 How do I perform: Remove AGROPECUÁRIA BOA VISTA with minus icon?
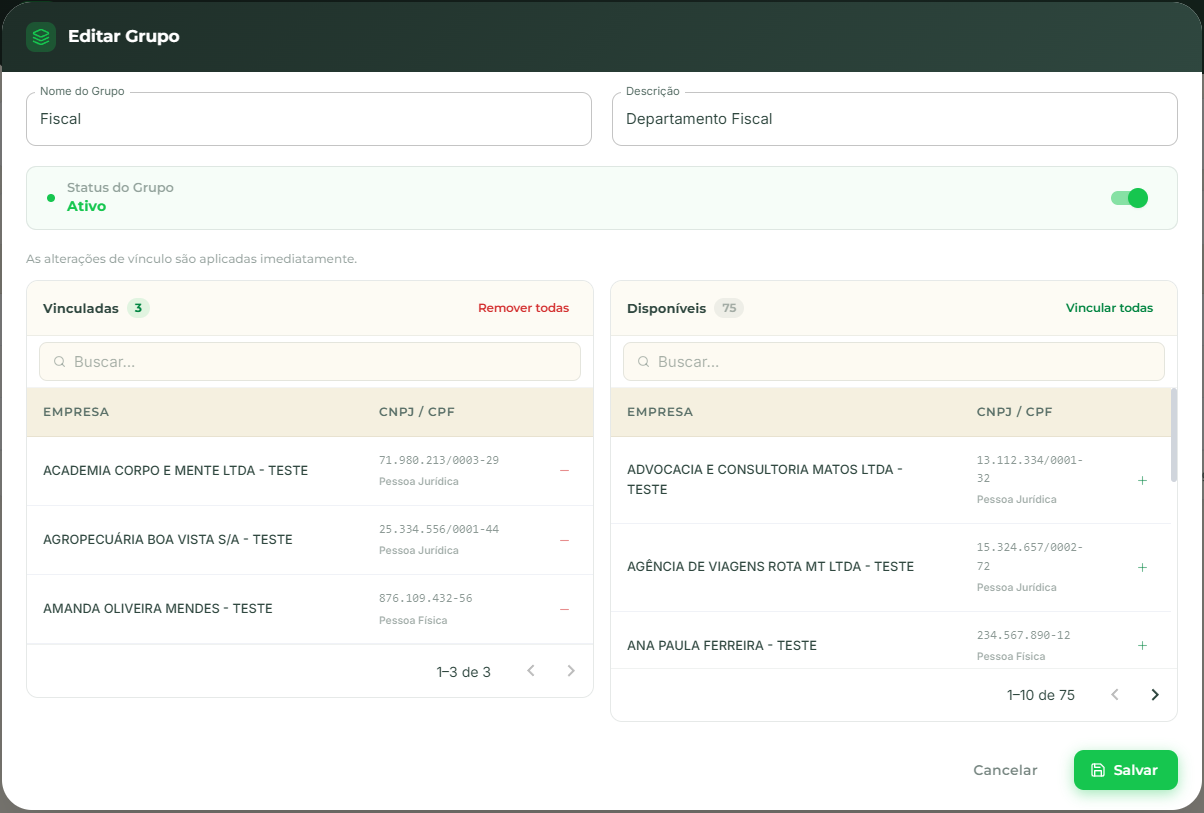[x=564, y=540]
